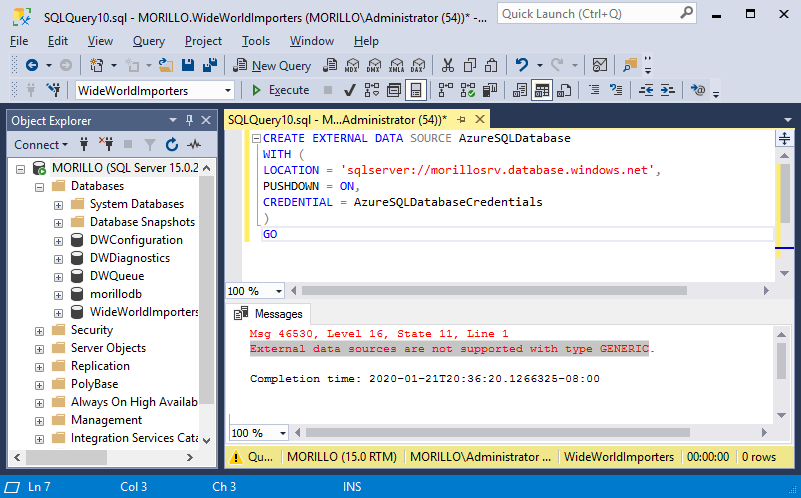Click the Database Engine Query icon after New Query

[x=330, y=65]
